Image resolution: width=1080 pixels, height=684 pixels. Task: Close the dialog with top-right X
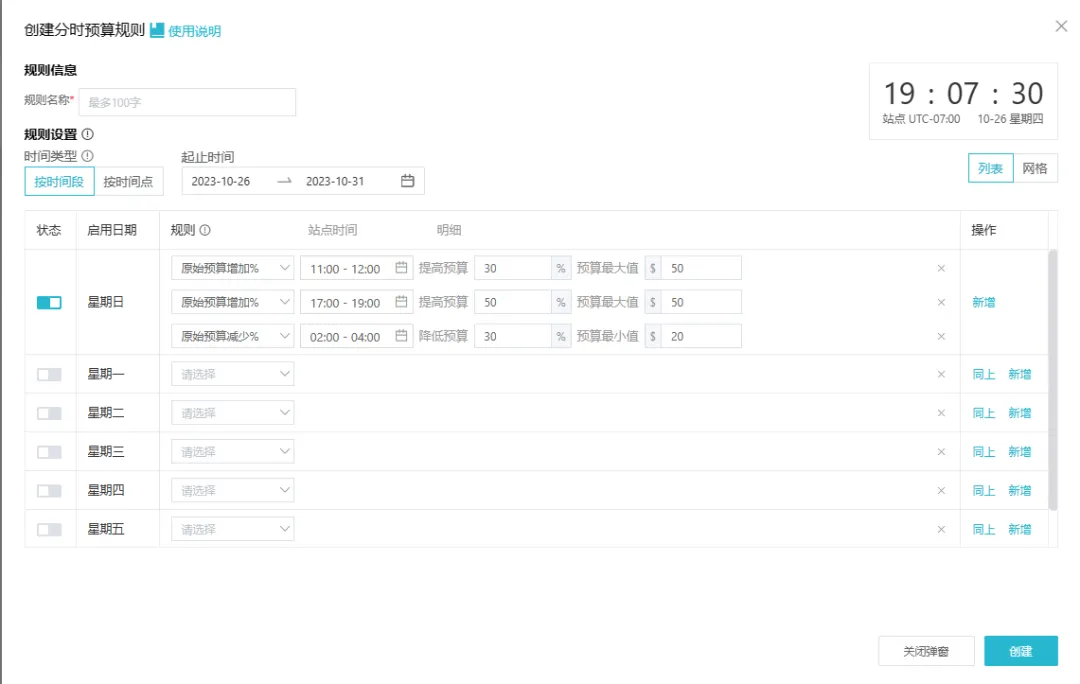(1061, 26)
